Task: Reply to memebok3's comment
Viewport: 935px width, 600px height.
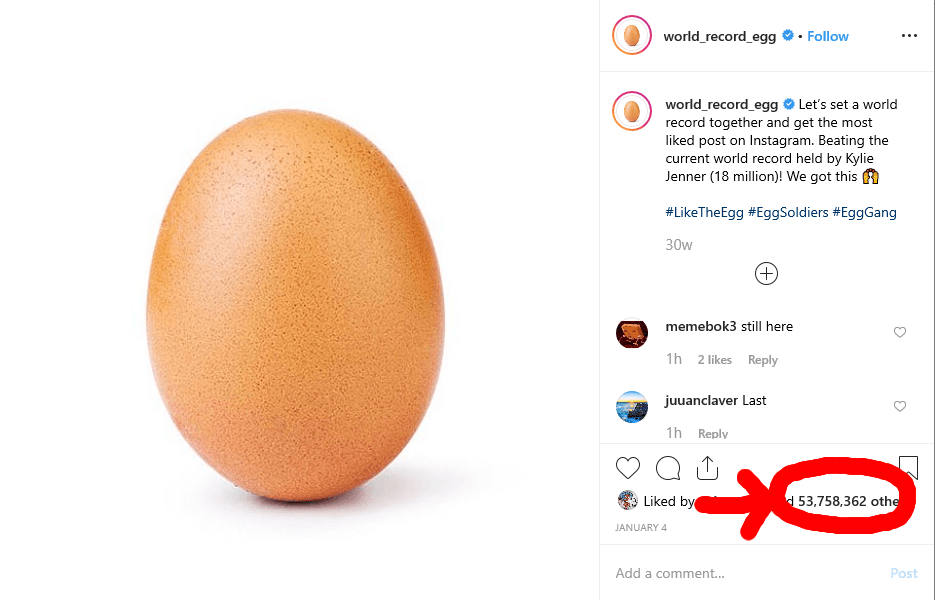Action: click(763, 360)
